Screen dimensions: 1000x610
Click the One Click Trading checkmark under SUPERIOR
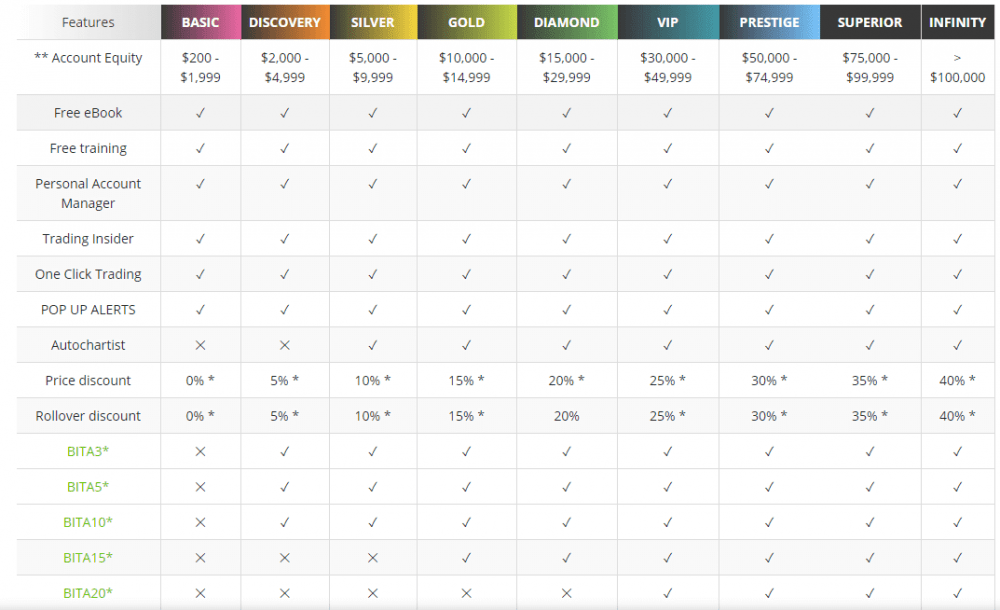click(x=870, y=274)
